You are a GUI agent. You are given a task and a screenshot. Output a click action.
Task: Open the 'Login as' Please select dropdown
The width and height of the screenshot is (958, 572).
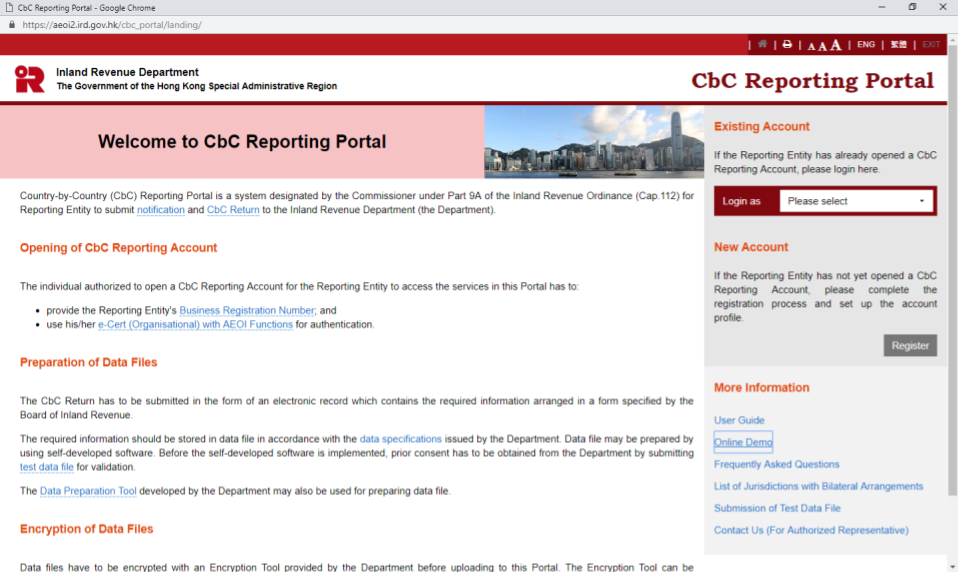[856, 201]
